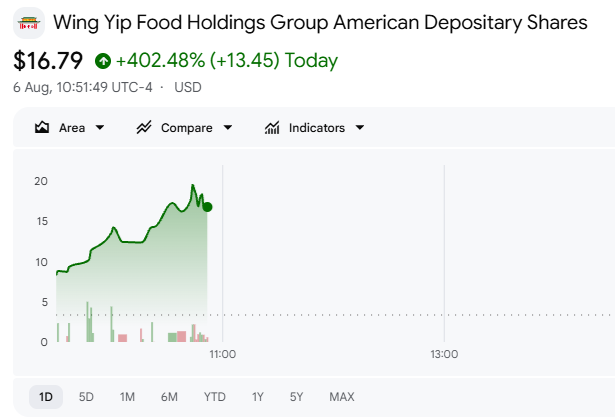Switch chart to the 1Y range
This screenshot has width=615, height=420.
tap(258, 397)
